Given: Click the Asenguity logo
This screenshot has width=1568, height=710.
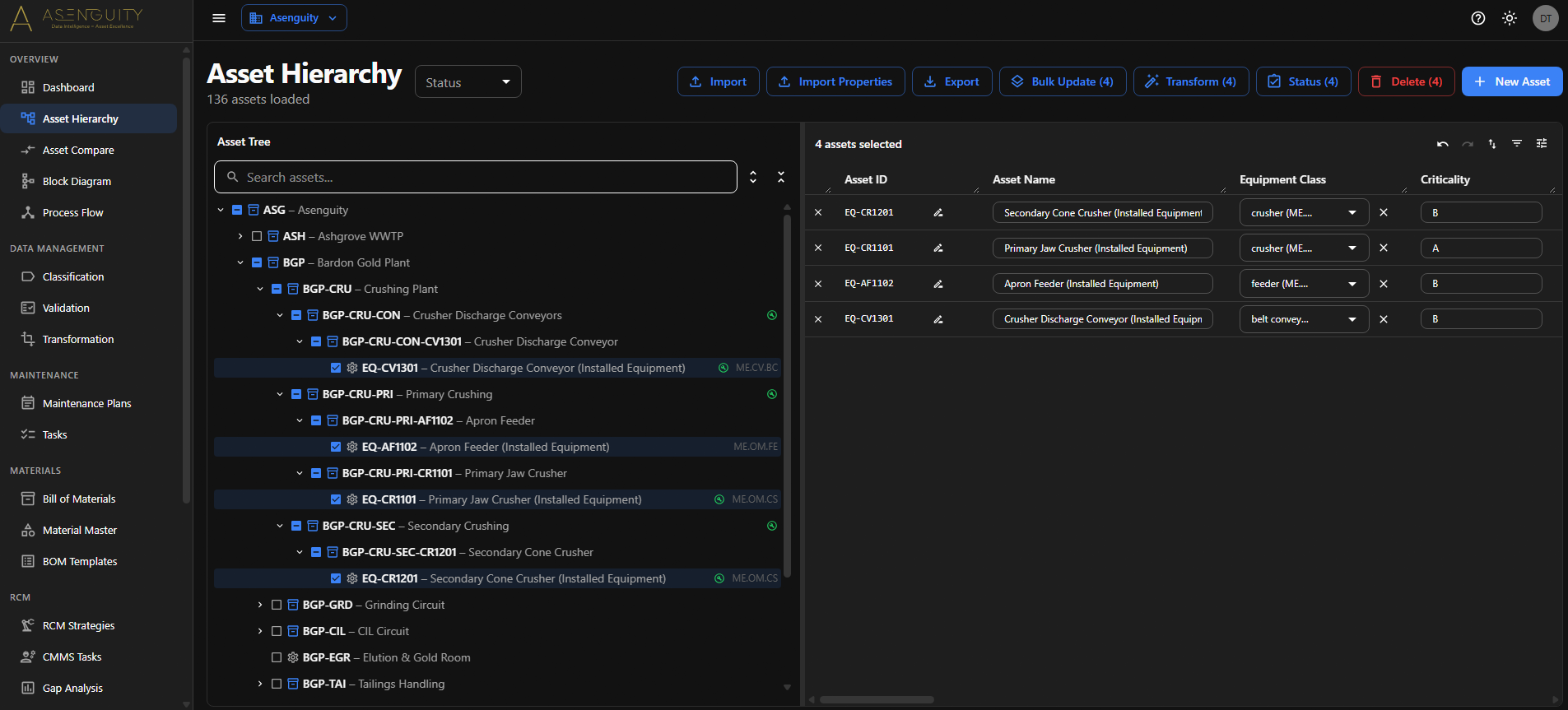Looking at the screenshot, I should [77, 18].
